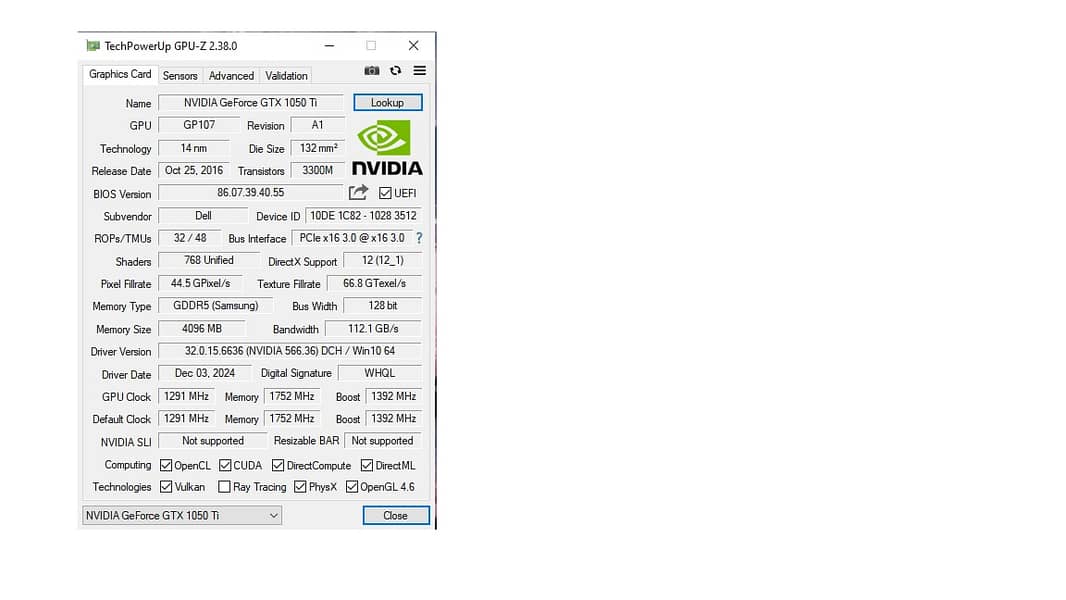The height and width of the screenshot is (600, 1066).
Task: Go to the Validation tab
Action: point(286,75)
